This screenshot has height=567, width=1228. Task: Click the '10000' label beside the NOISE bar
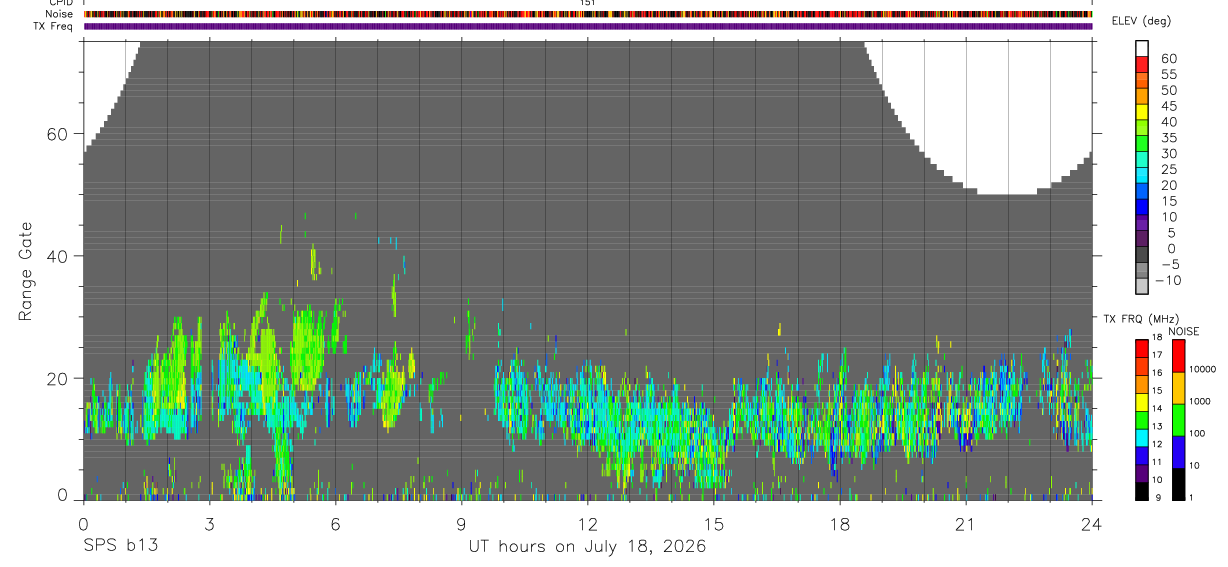click(x=1201, y=369)
